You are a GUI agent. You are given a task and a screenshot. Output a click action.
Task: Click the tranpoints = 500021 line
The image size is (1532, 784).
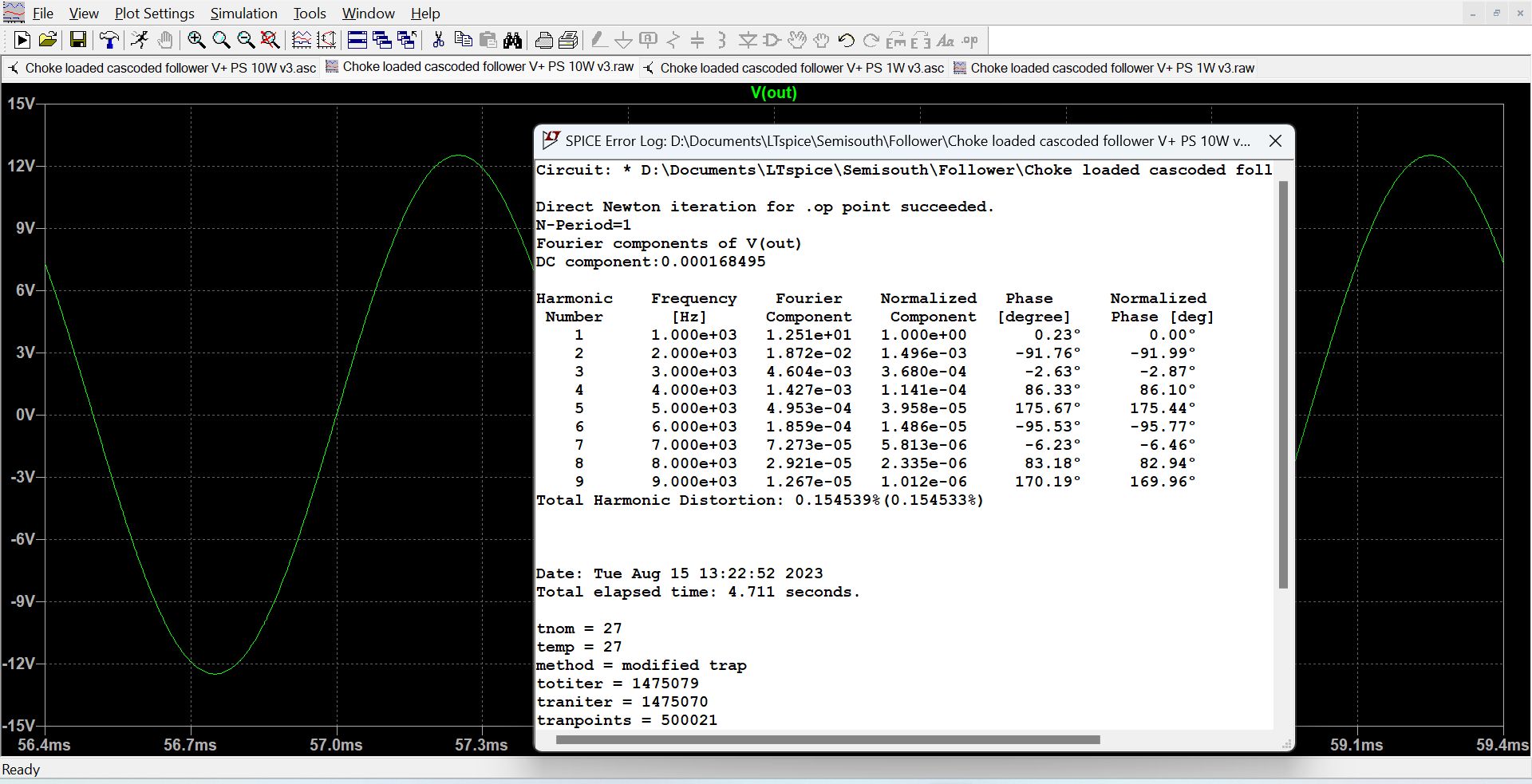[626, 720]
